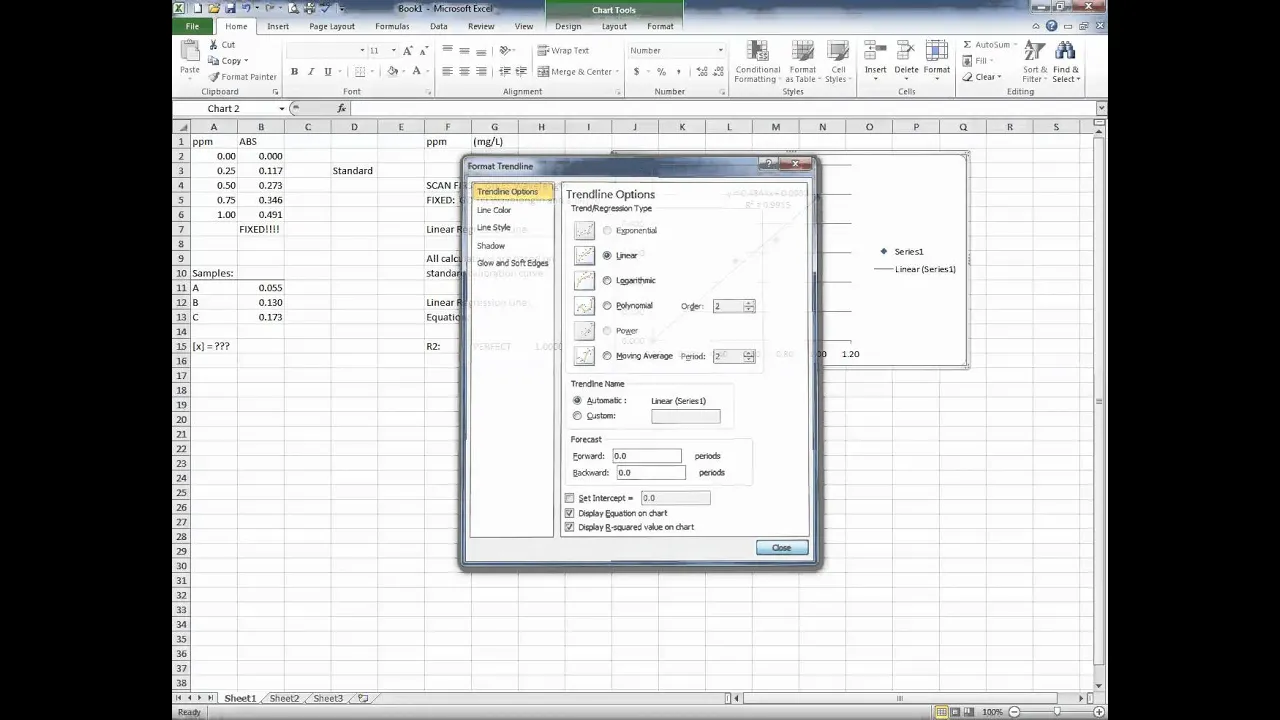The height and width of the screenshot is (720, 1280).
Task: Click the Cut scissors command
Action: coord(222,45)
